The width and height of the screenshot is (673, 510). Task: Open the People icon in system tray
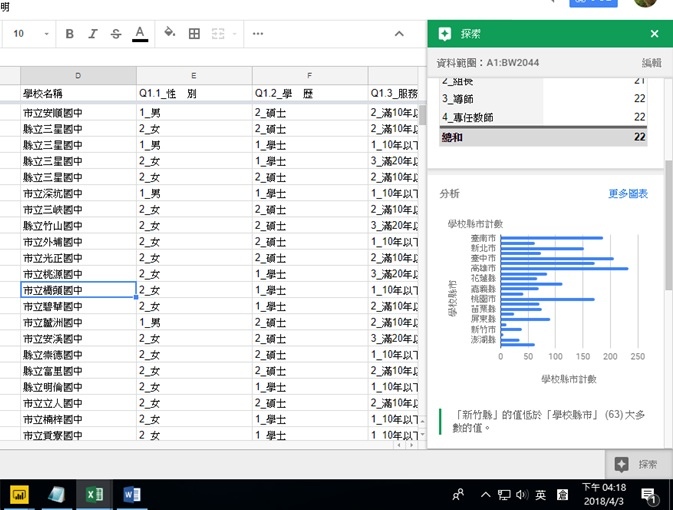pos(458,495)
